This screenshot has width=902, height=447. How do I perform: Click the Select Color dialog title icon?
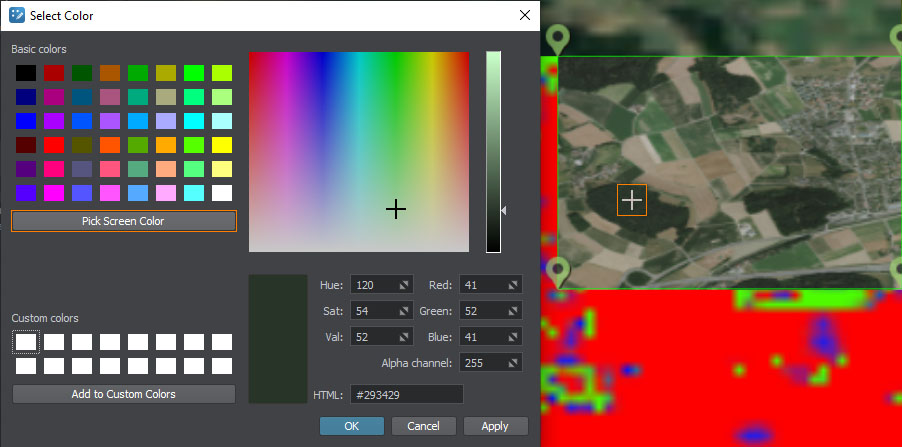(x=17, y=15)
